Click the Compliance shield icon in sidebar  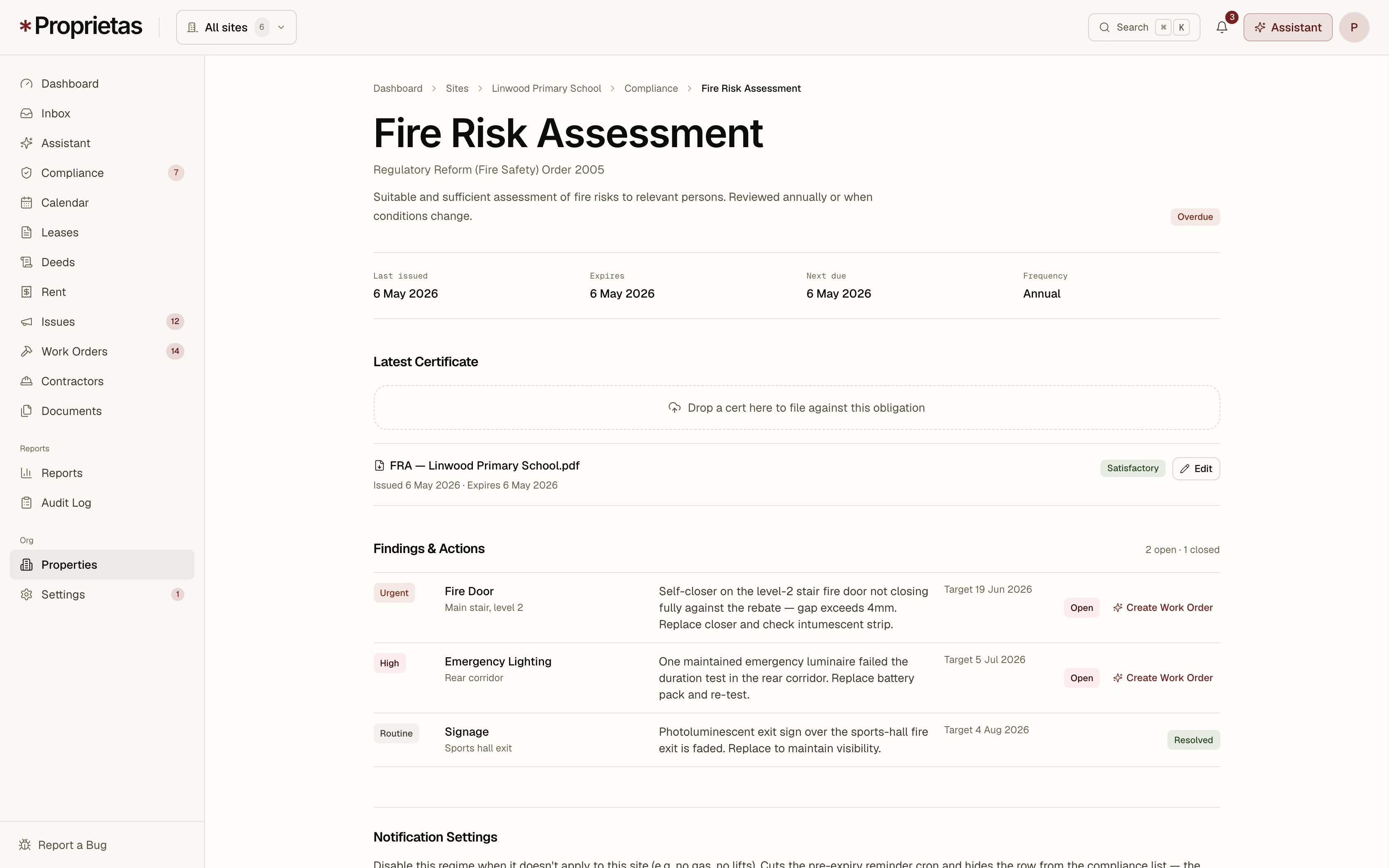pyautogui.click(x=26, y=173)
